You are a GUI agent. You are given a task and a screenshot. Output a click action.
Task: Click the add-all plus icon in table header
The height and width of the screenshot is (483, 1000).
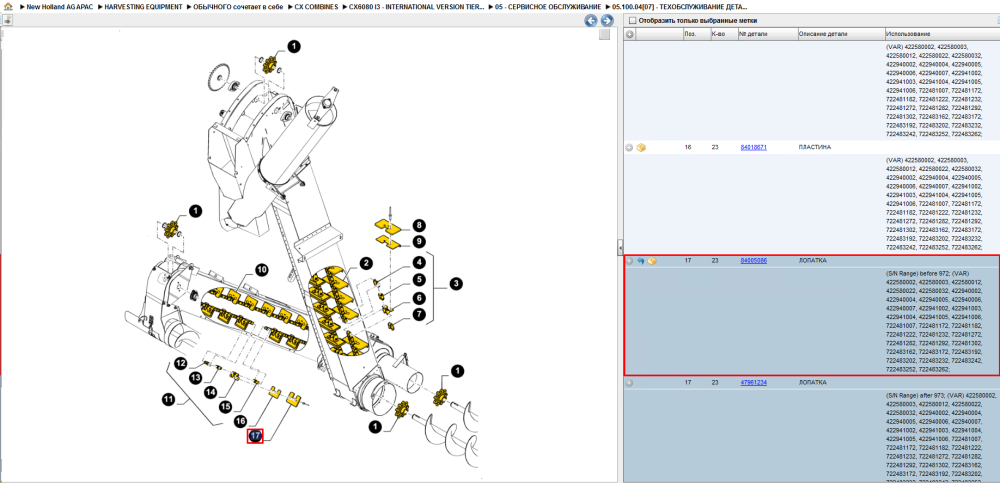pyautogui.click(x=629, y=33)
